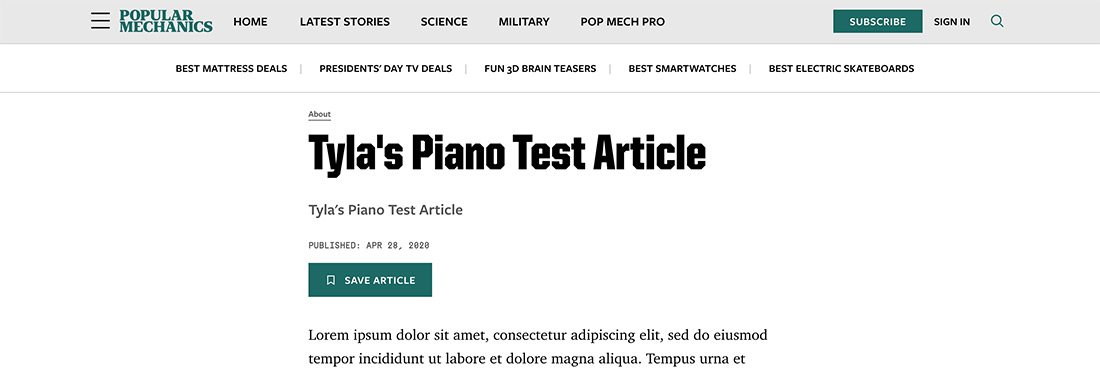
Task: Open Best Smartwatches link
Action: click(x=683, y=69)
